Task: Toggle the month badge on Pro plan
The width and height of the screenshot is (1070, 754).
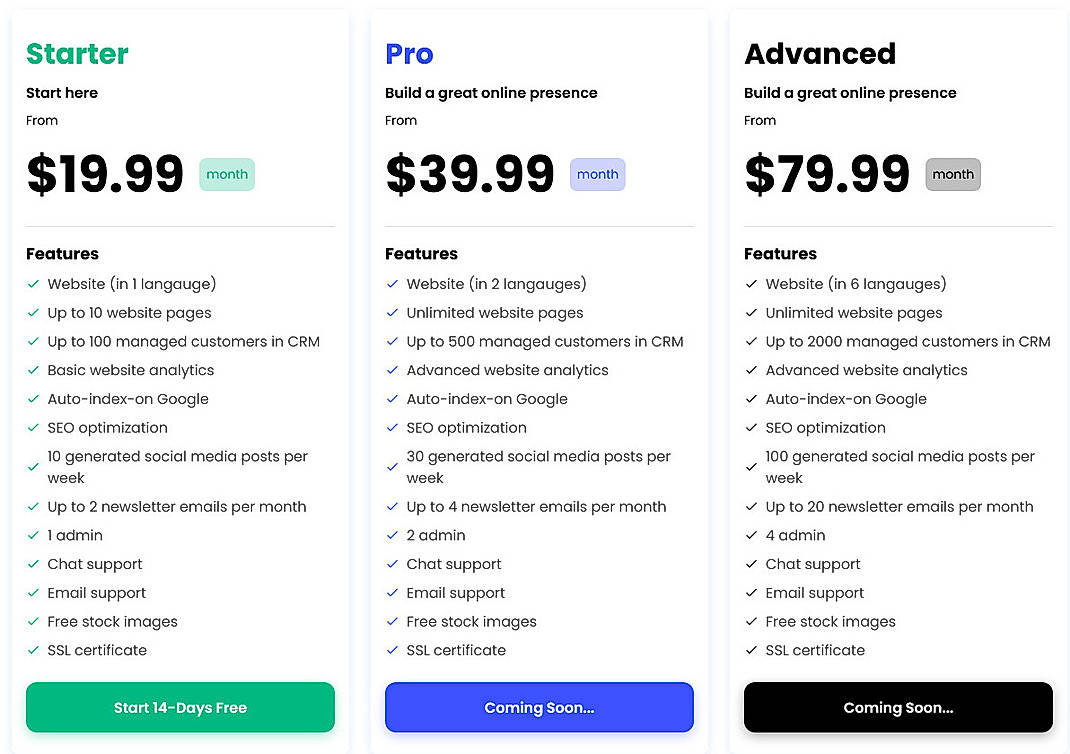Action: tap(597, 174)
